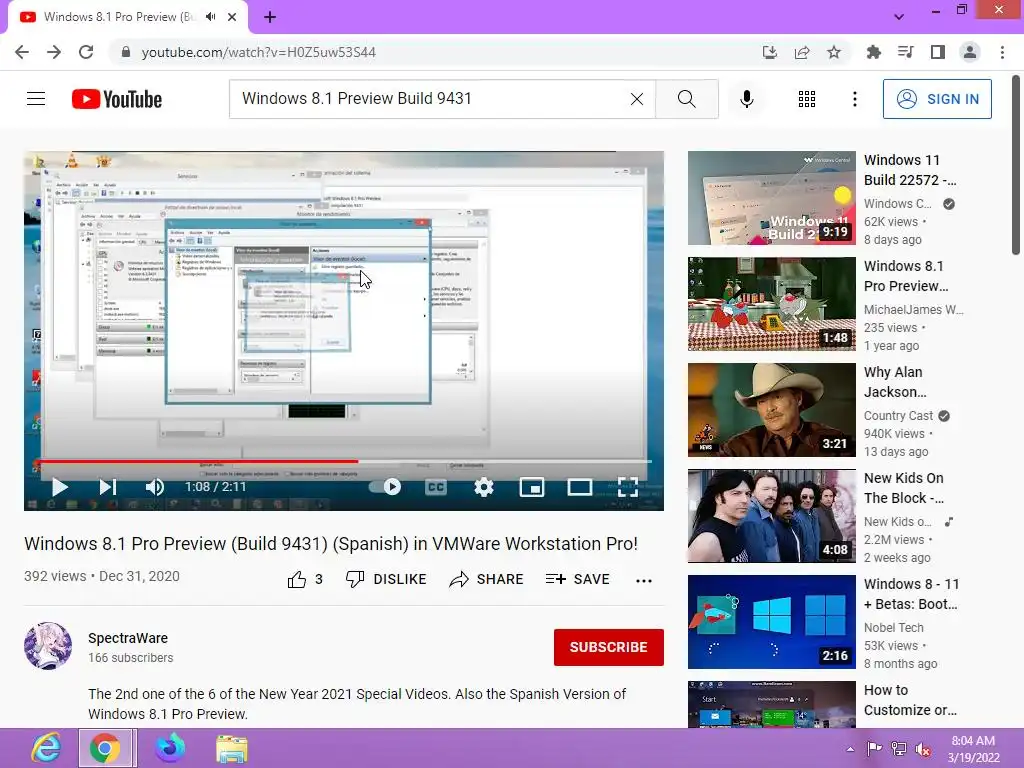Open the media controls icon in Chrome toolbar

point(905,52)
